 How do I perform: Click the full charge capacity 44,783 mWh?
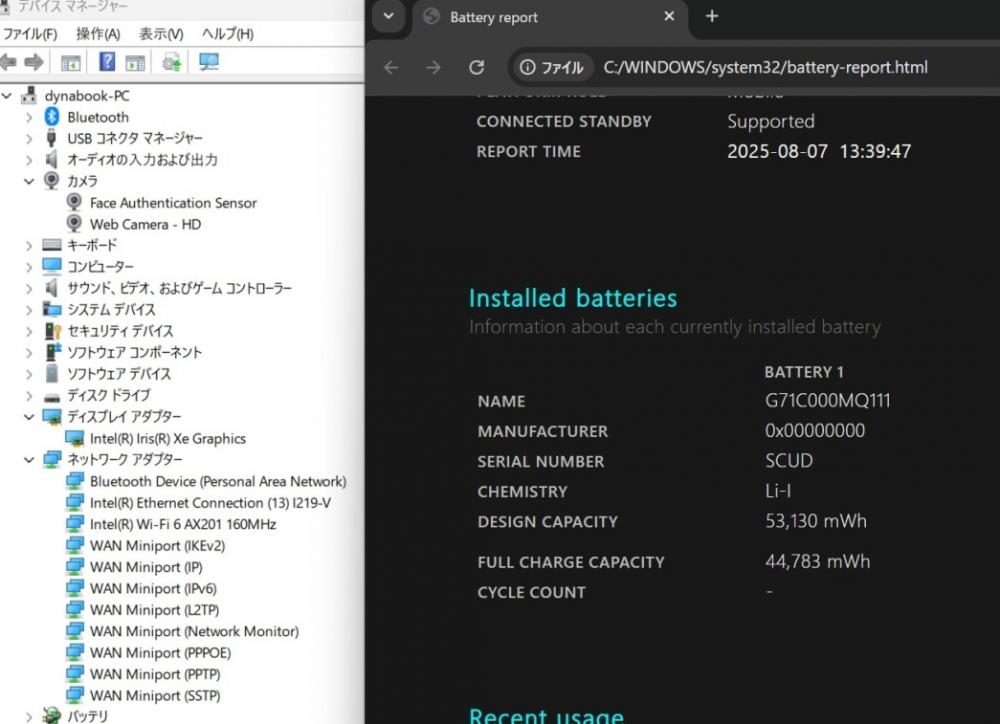tap(817, 561)
